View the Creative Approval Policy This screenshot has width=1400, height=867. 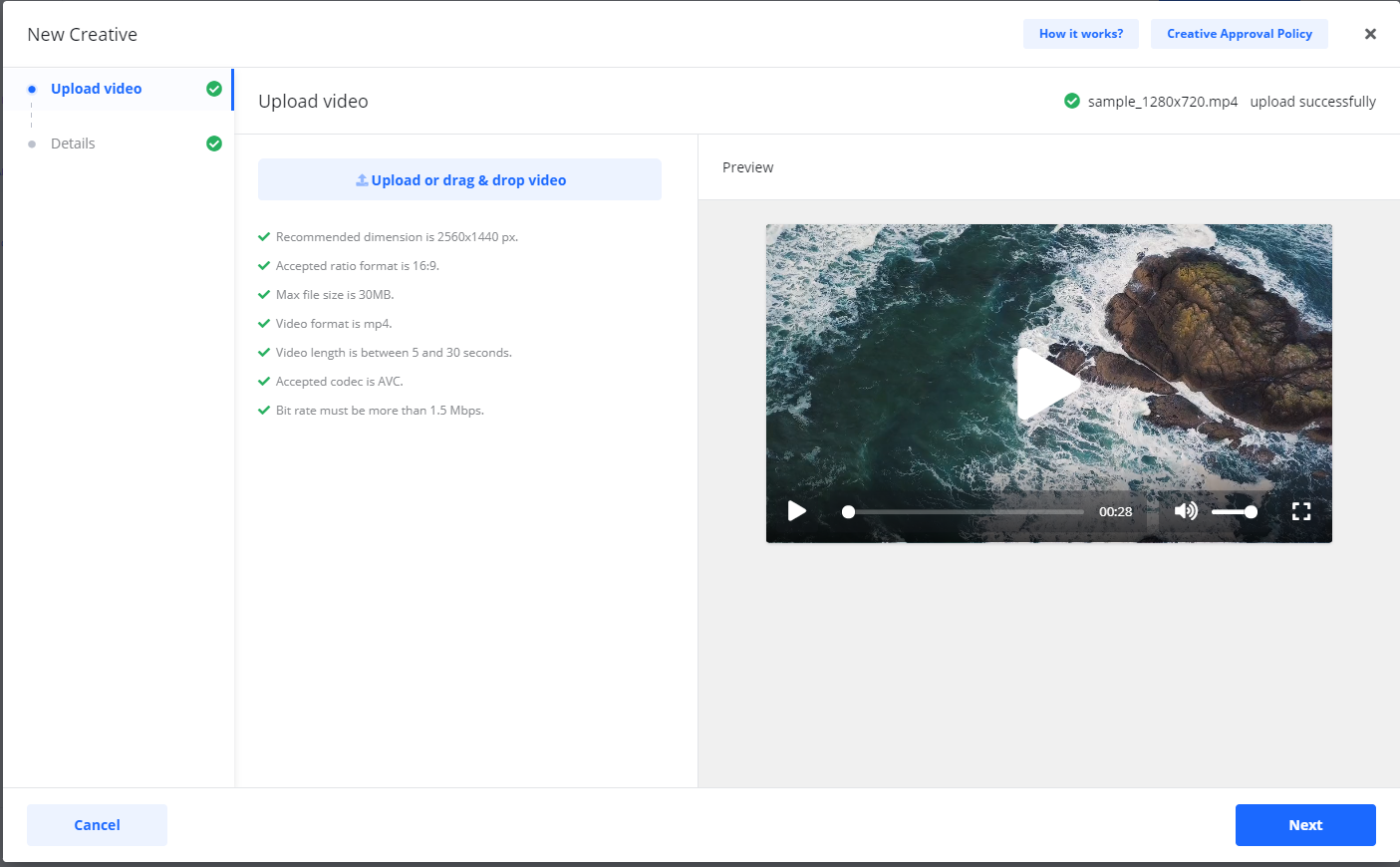pyautogui.click(x=1239, y=34)
